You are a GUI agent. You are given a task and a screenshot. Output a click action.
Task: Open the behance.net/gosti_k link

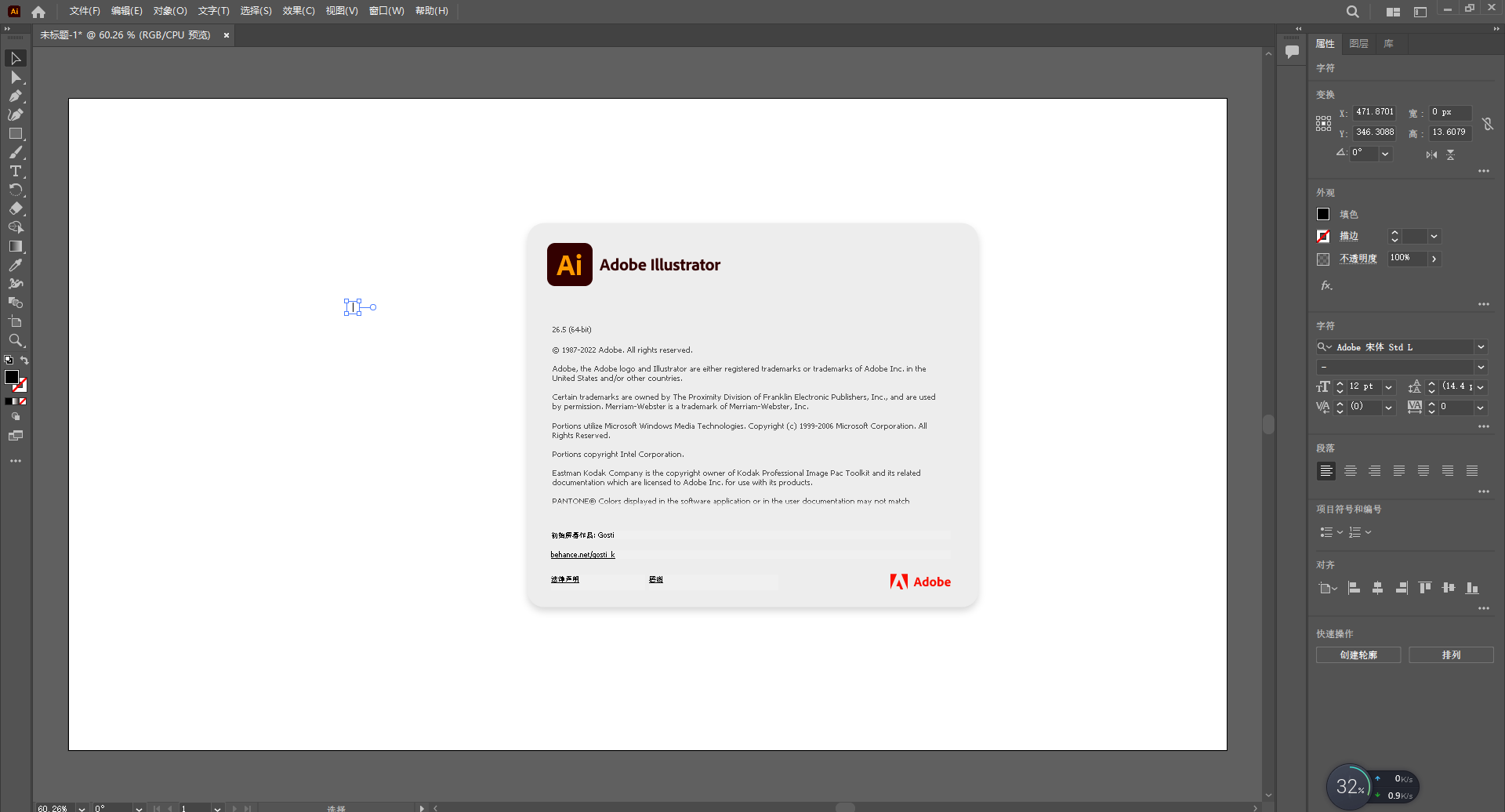pos(583,554)
